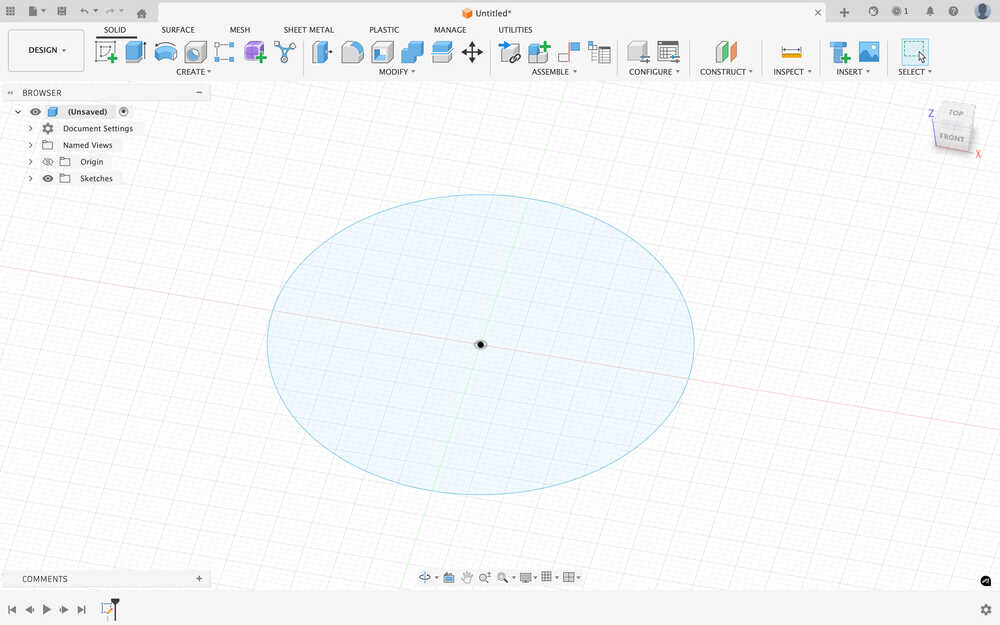Add a comment with the plus button
The image size is (1000, 625).
[199, 579]
